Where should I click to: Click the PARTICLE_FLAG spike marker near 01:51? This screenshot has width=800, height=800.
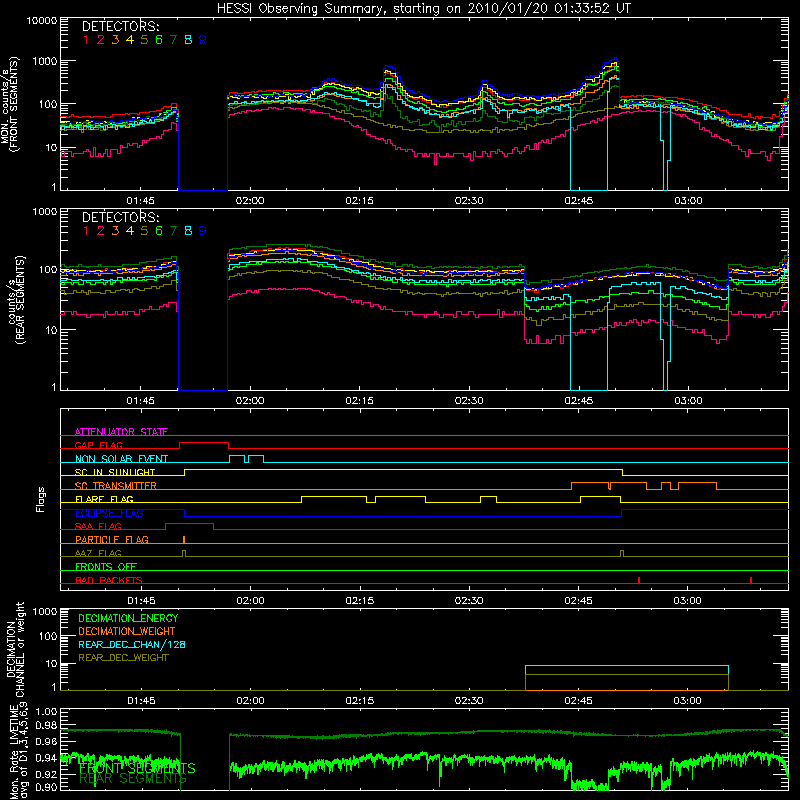coord(184,540)
